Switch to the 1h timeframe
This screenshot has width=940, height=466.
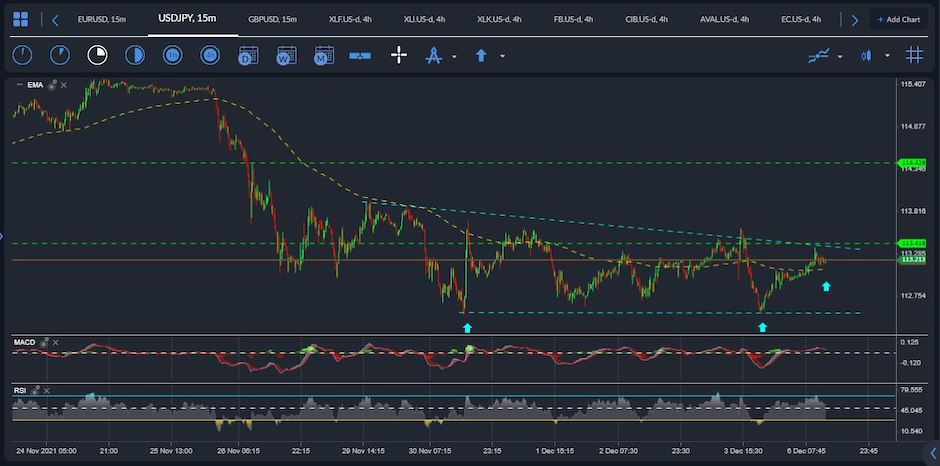173,56
